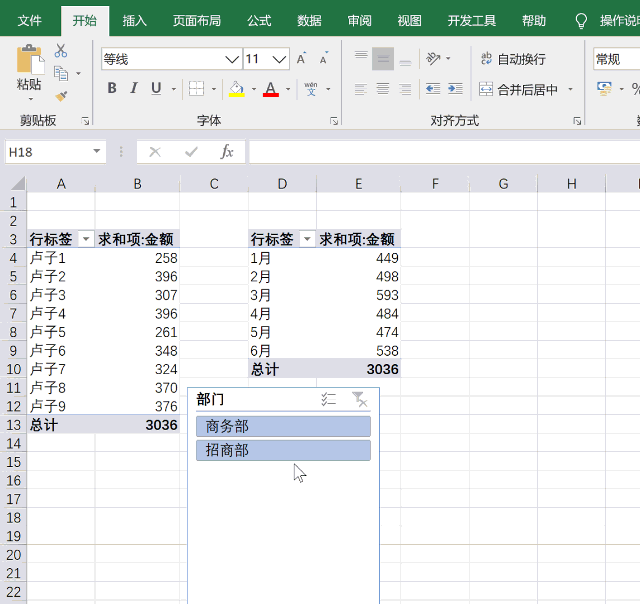
Task: Click the phonetic guide wén icon
Action: (311, 89)
